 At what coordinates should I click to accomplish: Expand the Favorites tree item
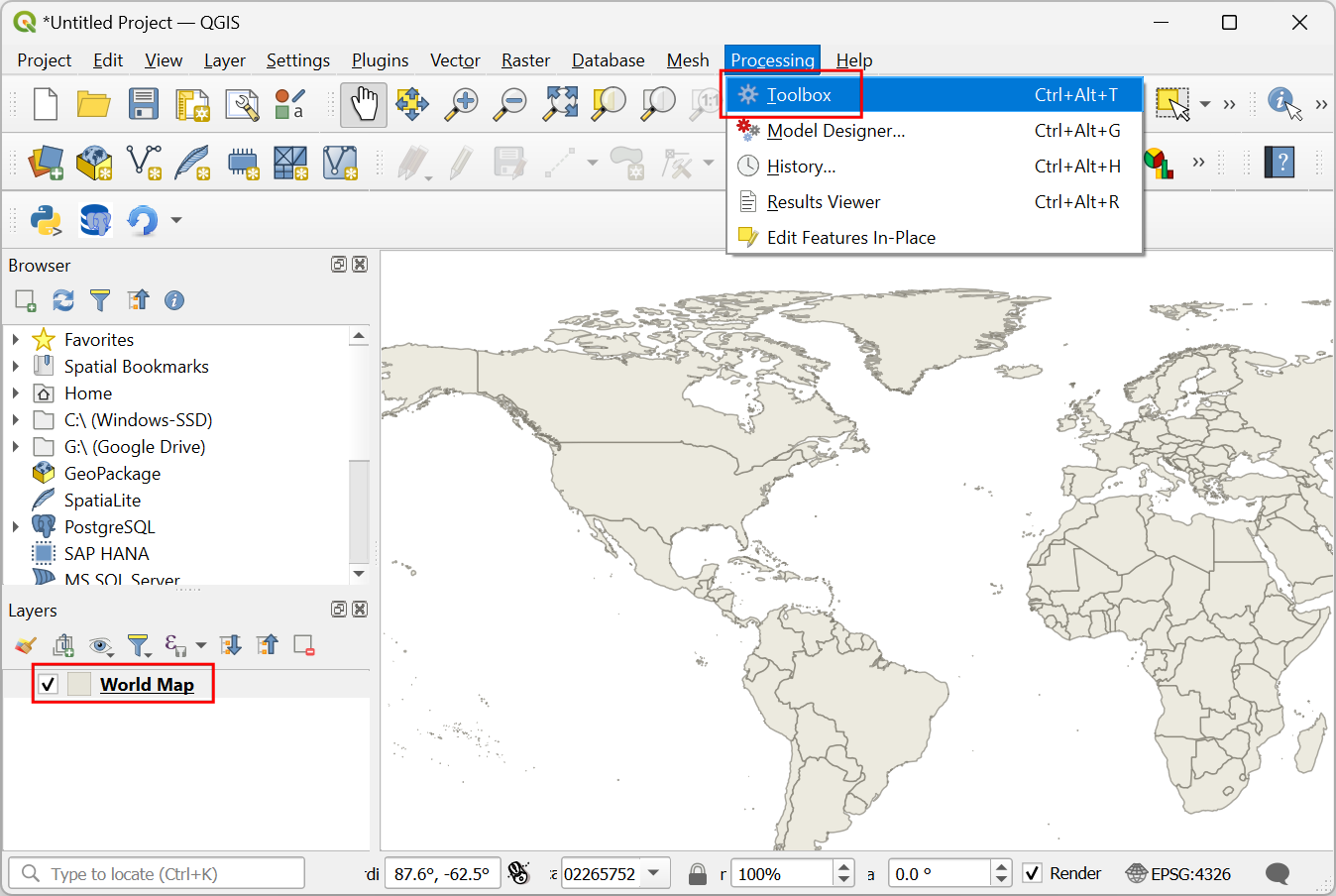pos(16,340)
